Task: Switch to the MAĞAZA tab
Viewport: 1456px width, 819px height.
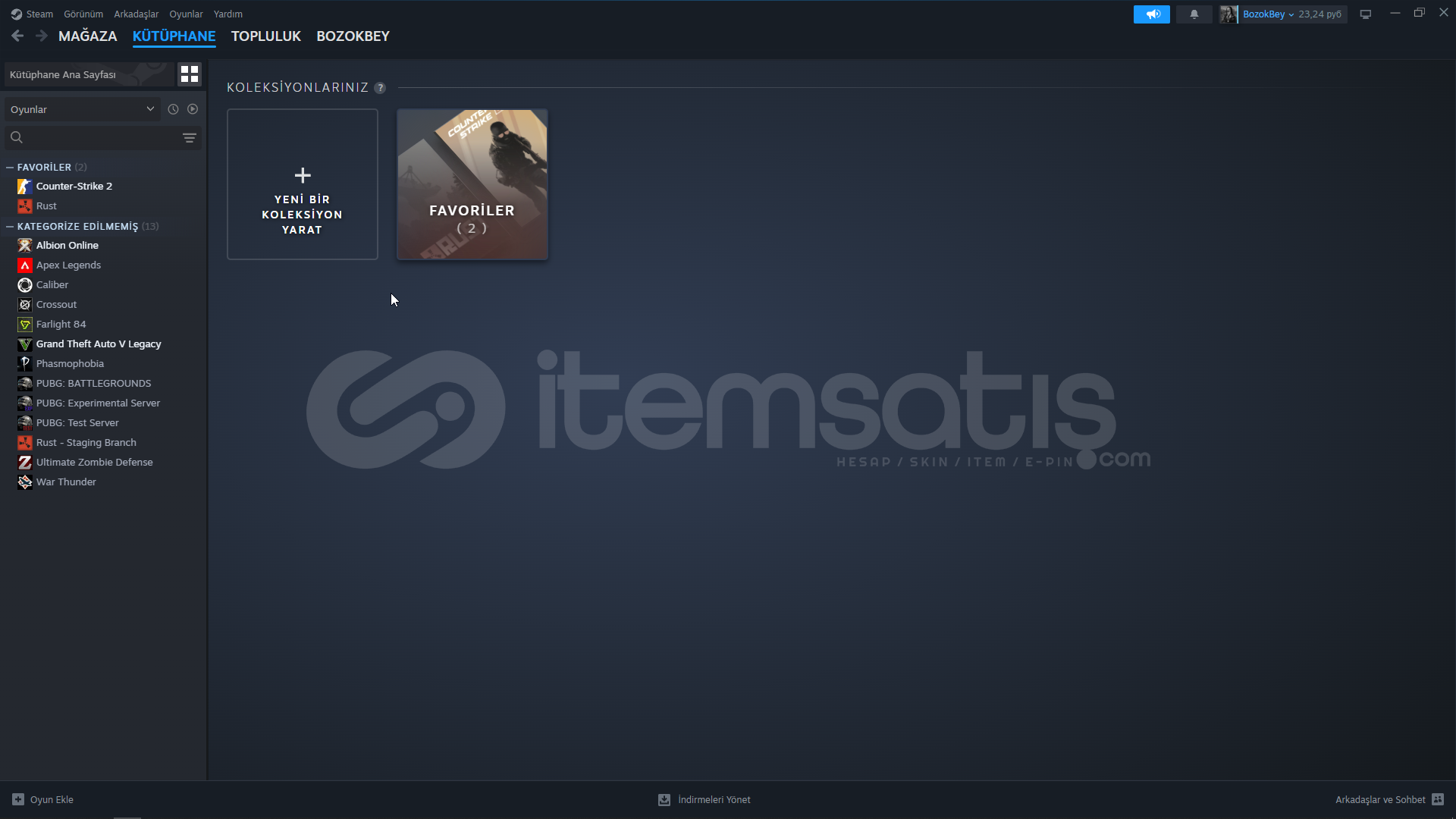Action: [88, 36]
